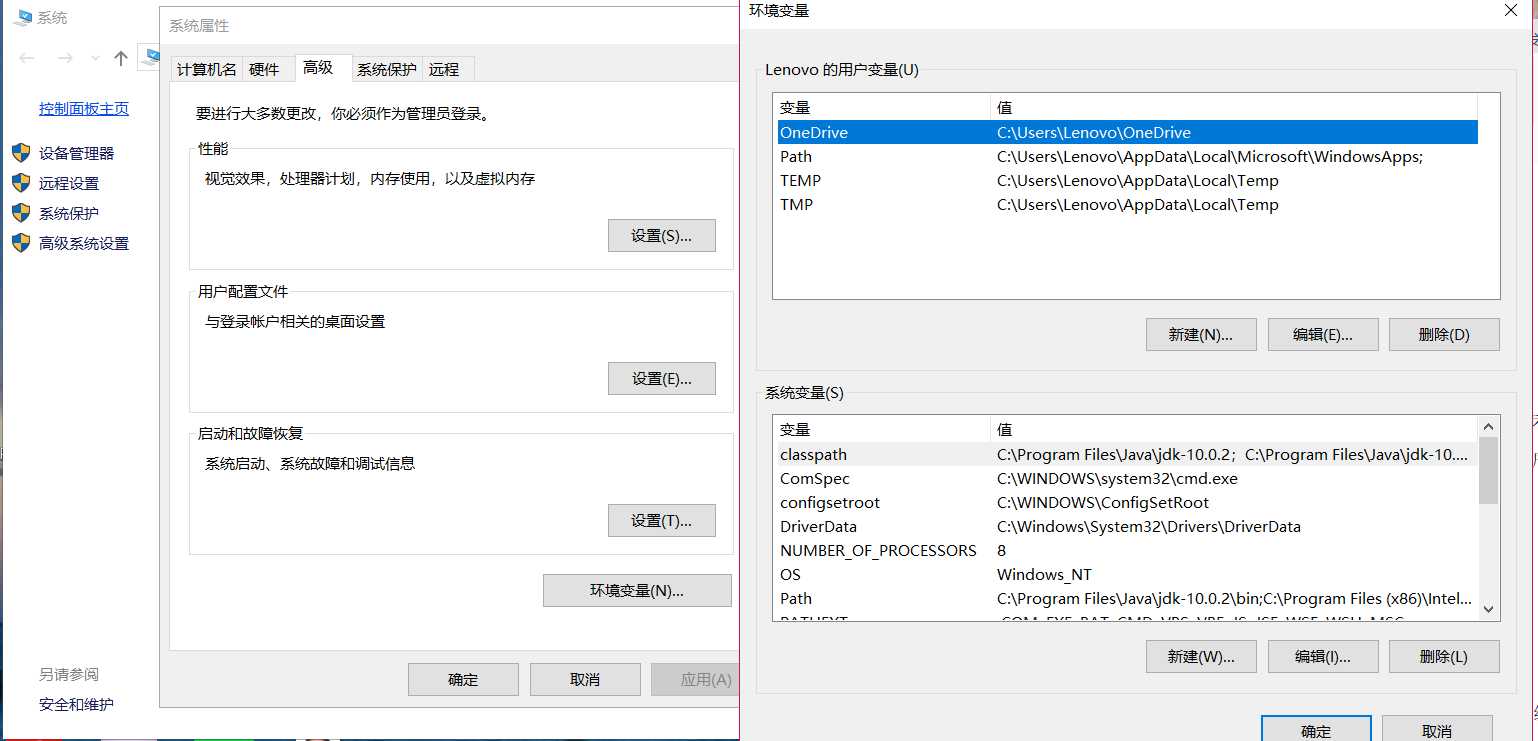
Task: Click the back arrow in 系统 window
Action: pyautogui.click(x=27, y=58)
